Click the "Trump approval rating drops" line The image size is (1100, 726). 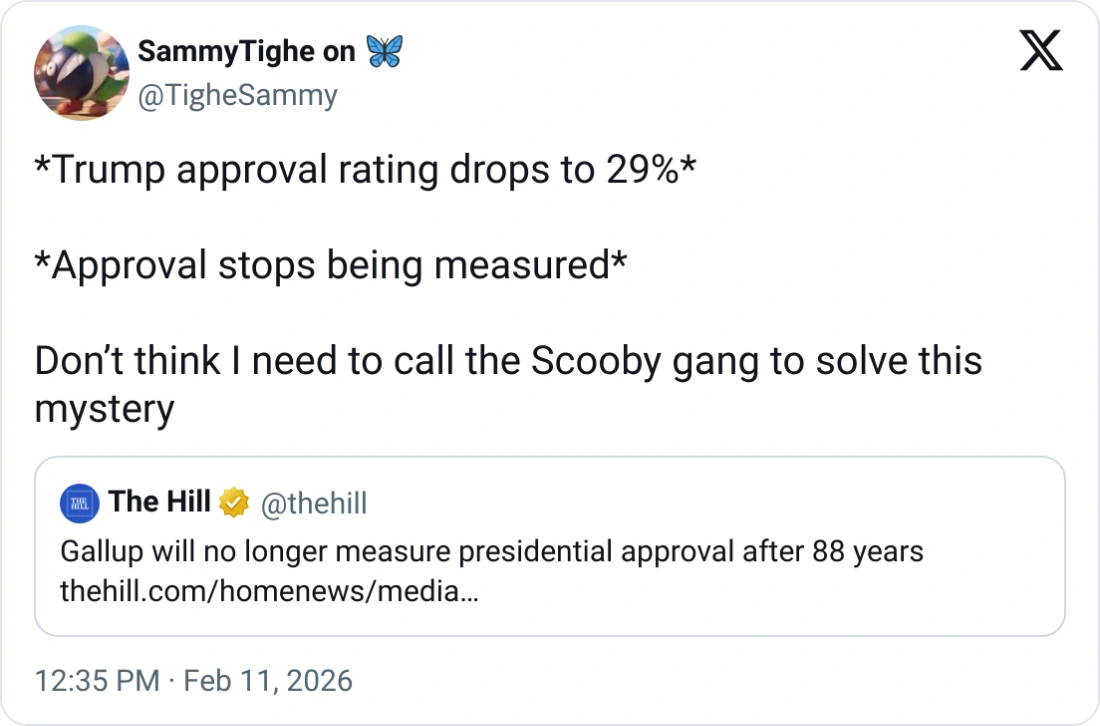(365, 171)
